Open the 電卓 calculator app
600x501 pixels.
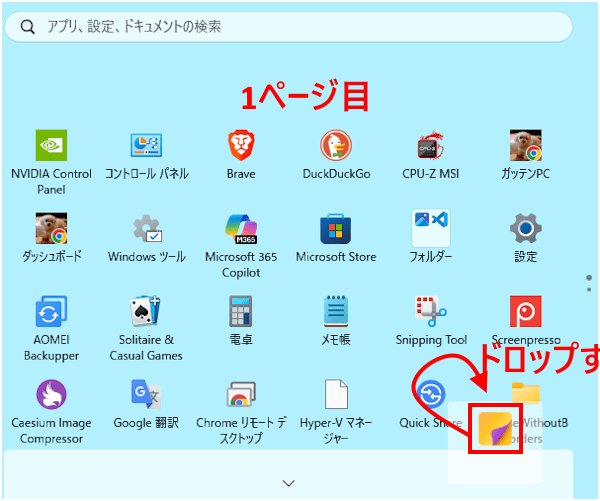click(x=241, y=311)
